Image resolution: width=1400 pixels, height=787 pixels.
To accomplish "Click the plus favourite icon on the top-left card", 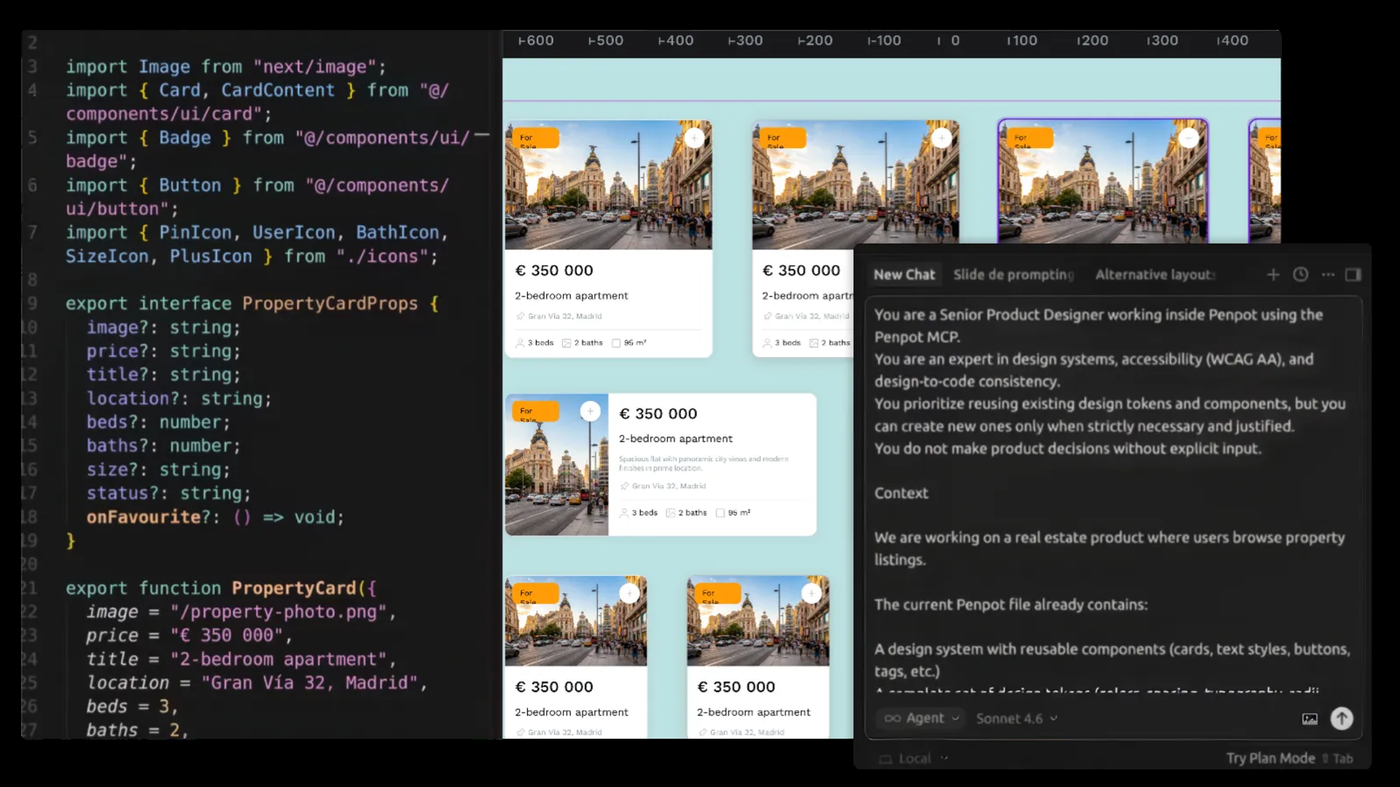I will point(694,138).
